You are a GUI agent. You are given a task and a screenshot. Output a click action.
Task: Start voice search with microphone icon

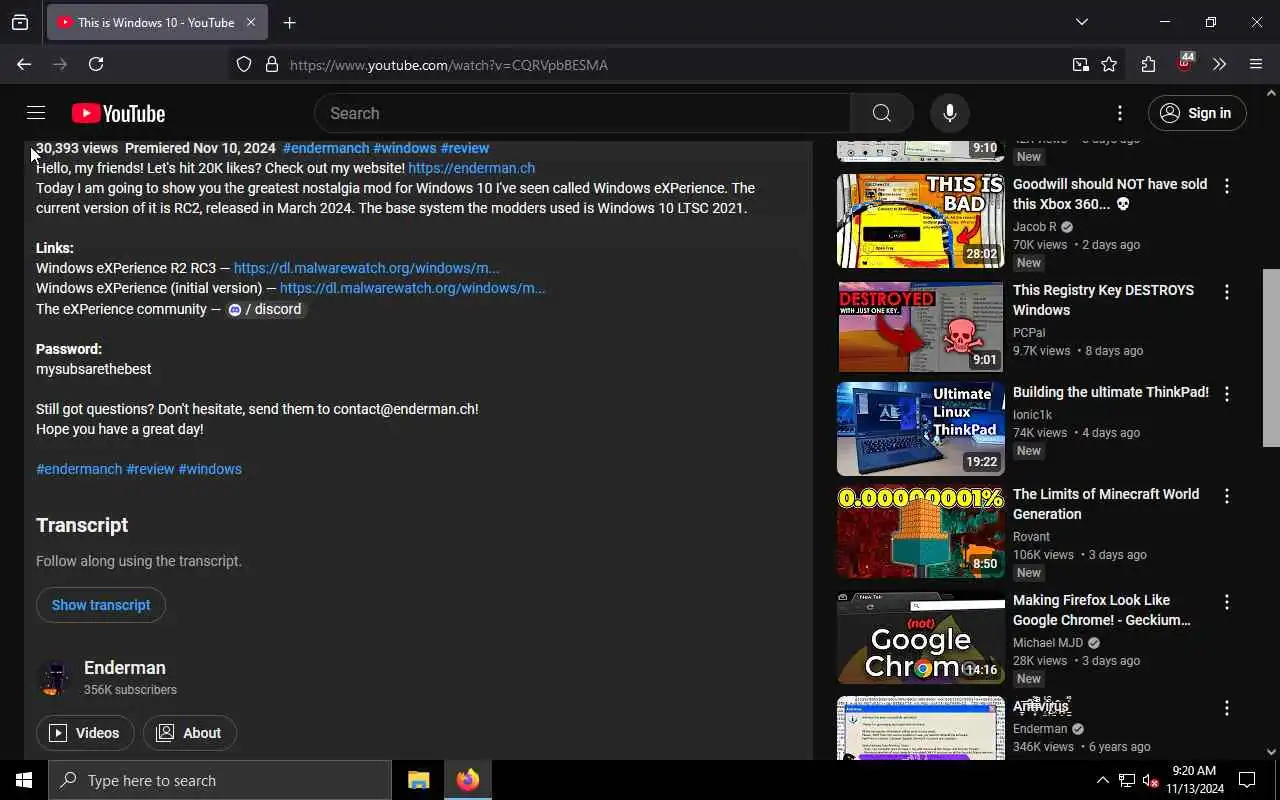point(950,113)
